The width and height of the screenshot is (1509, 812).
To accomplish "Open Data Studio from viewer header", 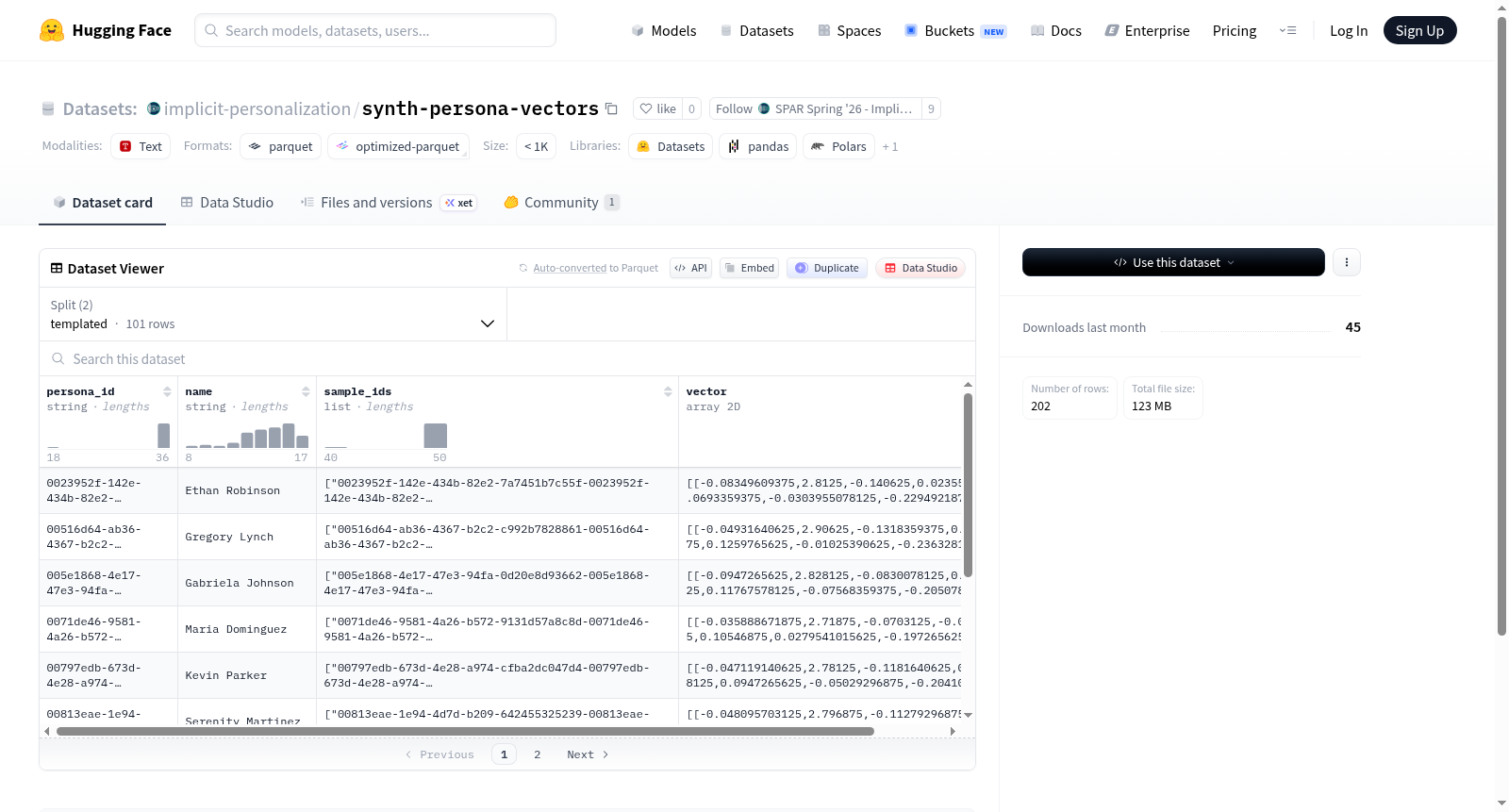I will [920, 268].
